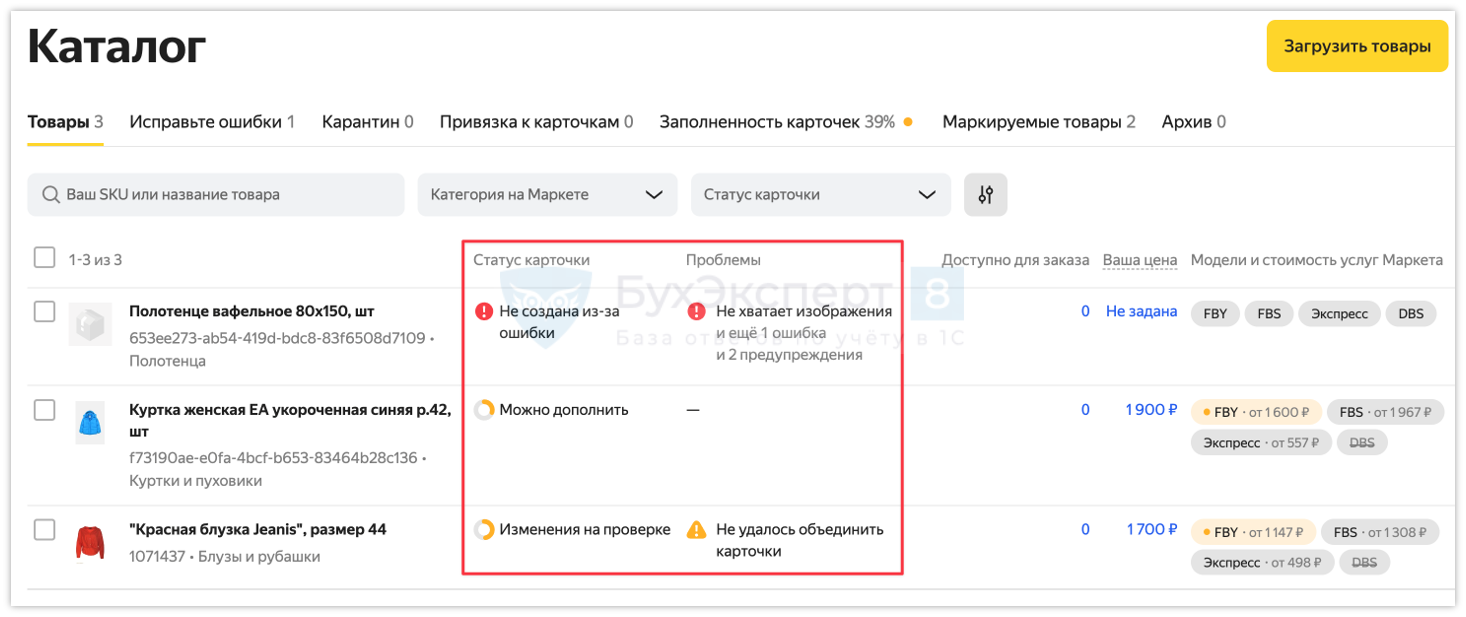Click the 'FBY · от 1 600 ₽' tag
The width and height of the screenshot is (1466, 617).
1256,412
